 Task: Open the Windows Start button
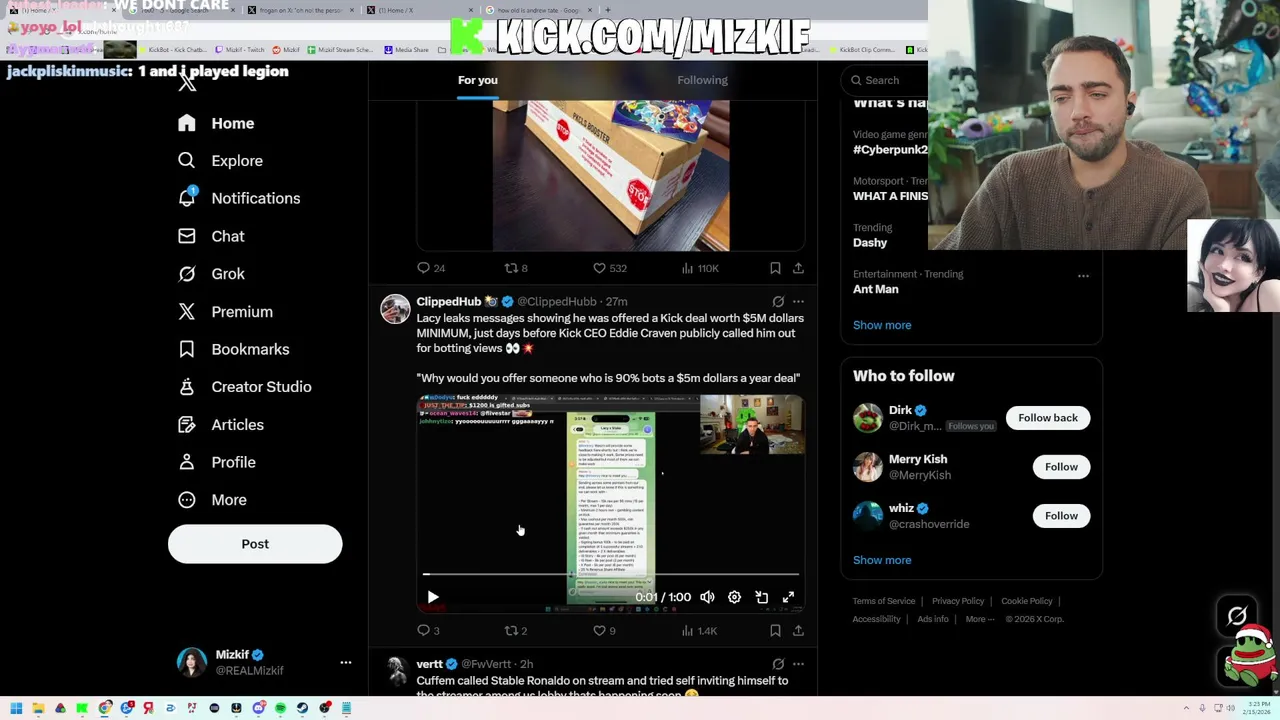(x=16, y=708)
